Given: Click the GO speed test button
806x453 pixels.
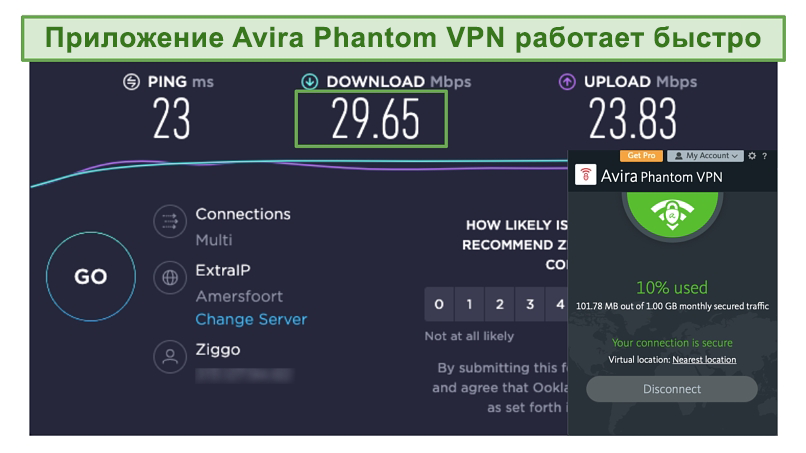Looking at the screenshot, I should pos(91,277).
